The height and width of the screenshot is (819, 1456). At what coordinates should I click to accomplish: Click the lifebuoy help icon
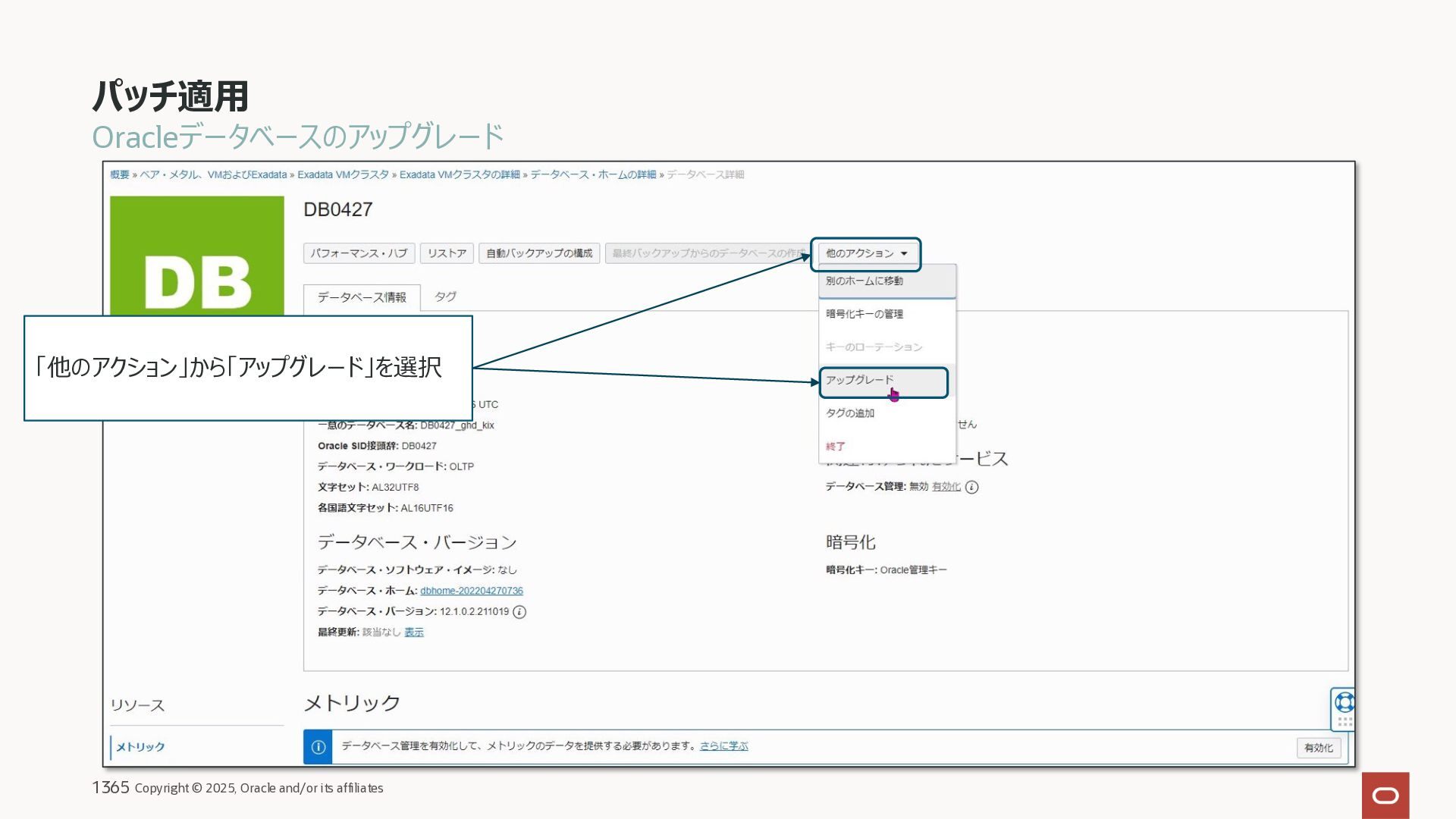point(1344,701)
